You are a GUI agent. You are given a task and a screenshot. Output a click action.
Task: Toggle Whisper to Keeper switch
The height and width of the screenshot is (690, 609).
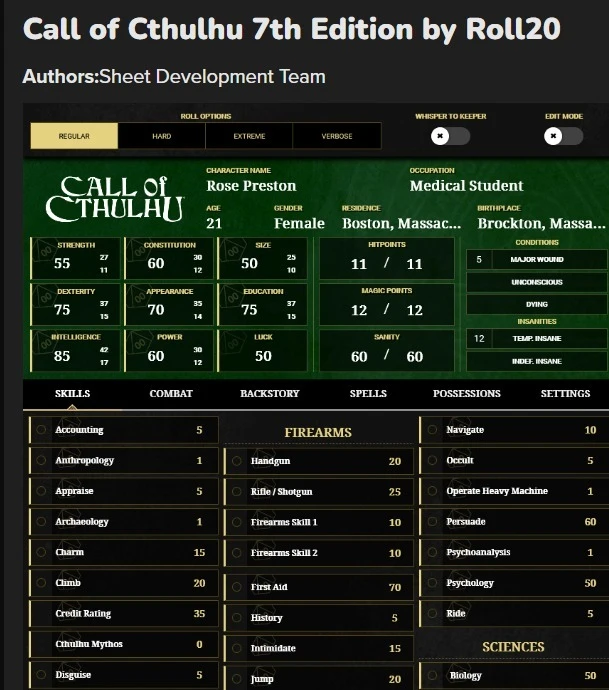450,136
